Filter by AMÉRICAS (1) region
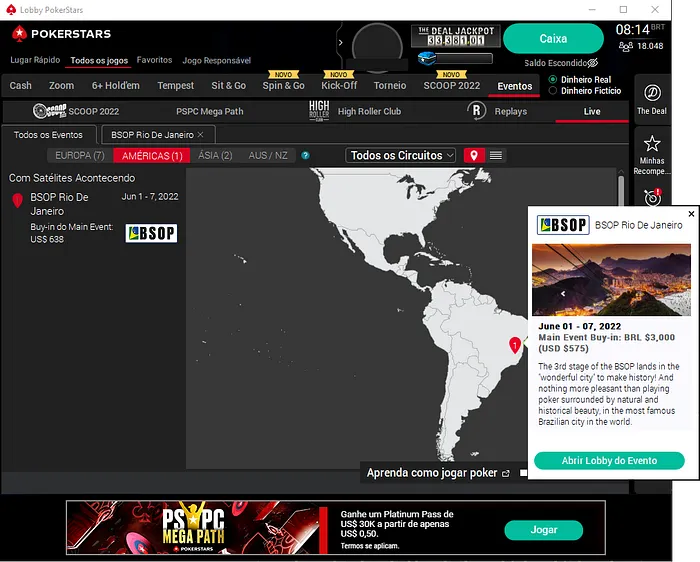700x562 pixels. tap(152, 155)
